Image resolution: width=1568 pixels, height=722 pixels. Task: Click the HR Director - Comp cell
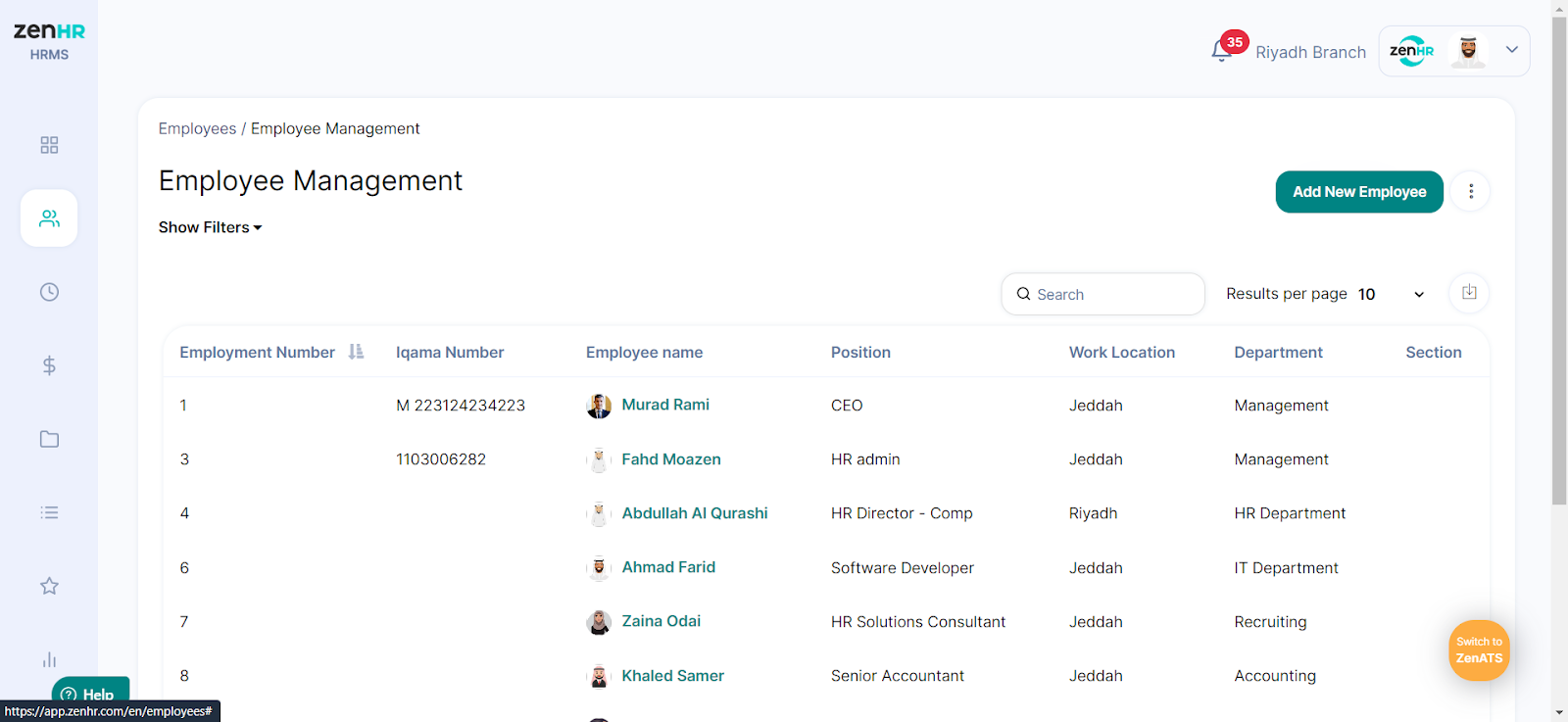902,513
